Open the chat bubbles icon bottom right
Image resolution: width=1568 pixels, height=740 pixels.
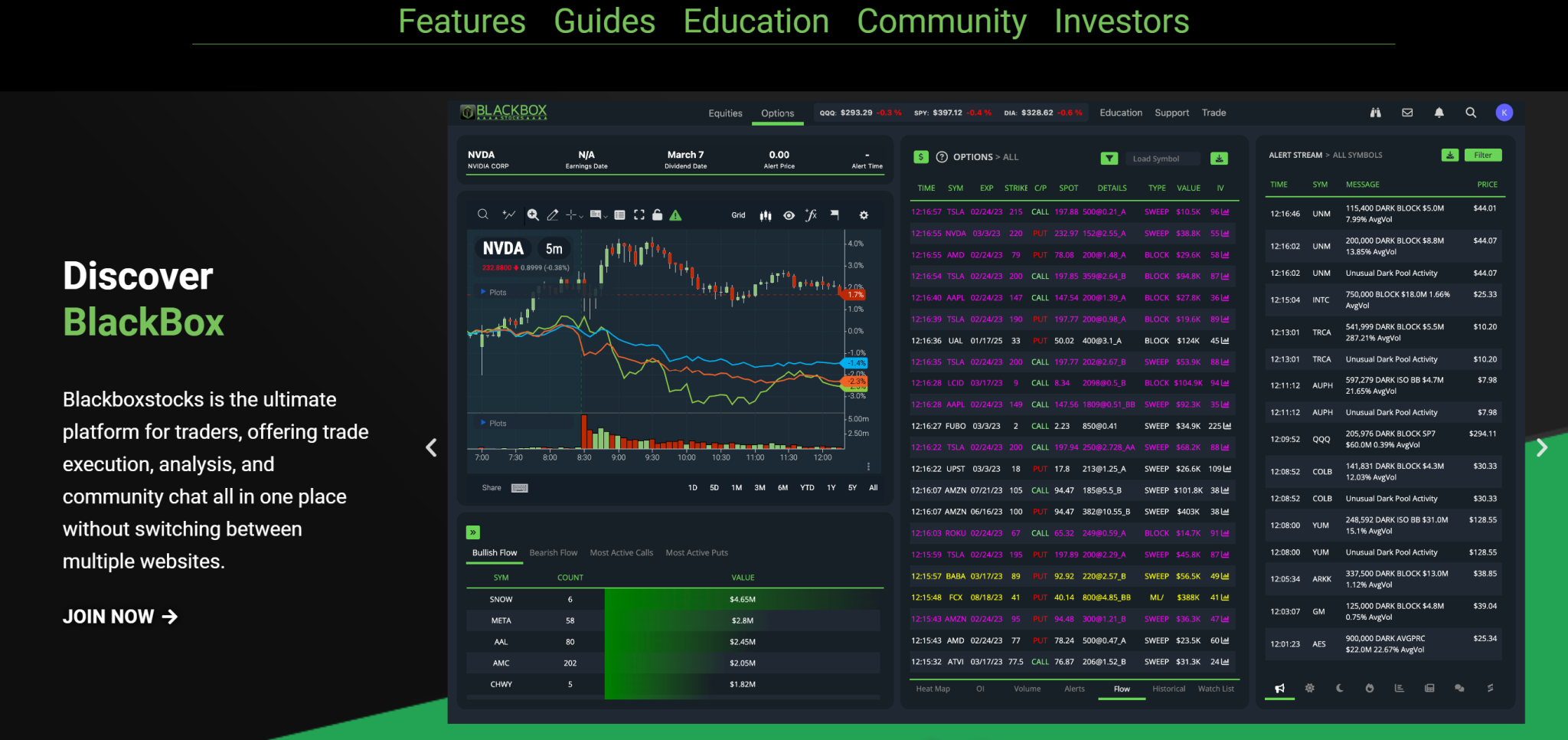pyautogui.click(x=1460, y=688)
